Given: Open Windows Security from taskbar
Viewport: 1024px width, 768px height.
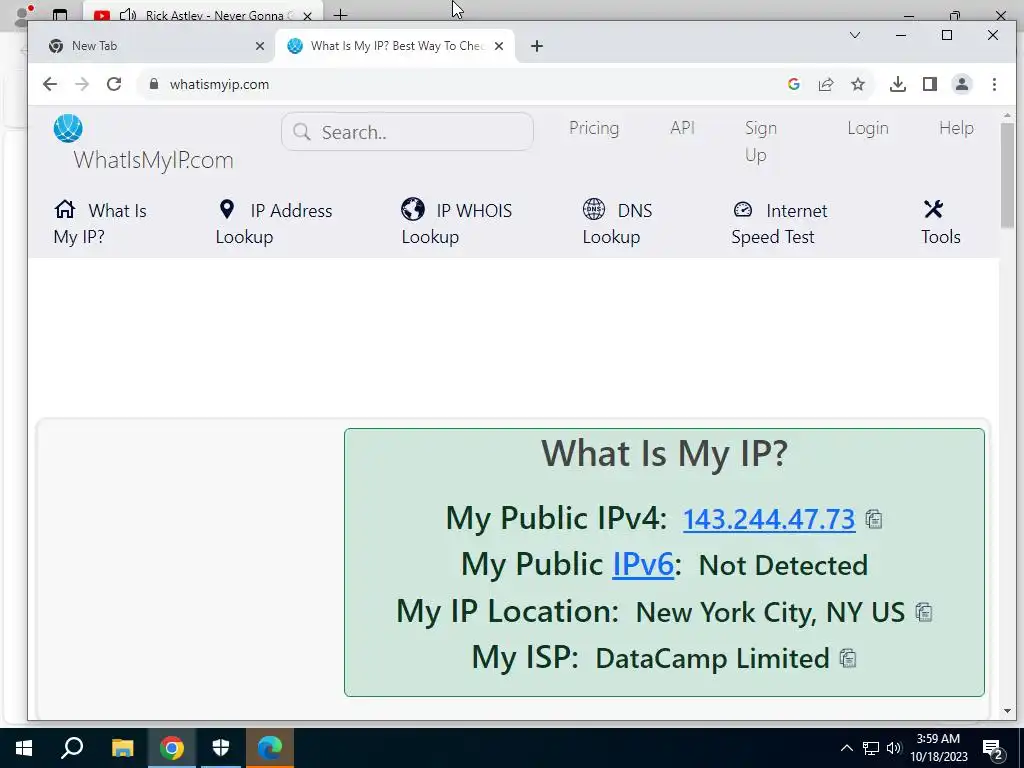Looking at the screenshot, I should coord(221,748).
